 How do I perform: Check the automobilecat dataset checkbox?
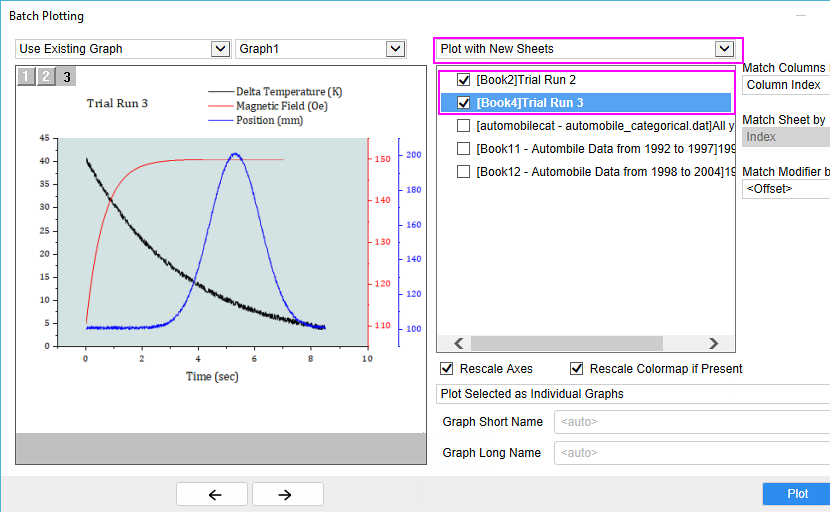coord(464,125)
